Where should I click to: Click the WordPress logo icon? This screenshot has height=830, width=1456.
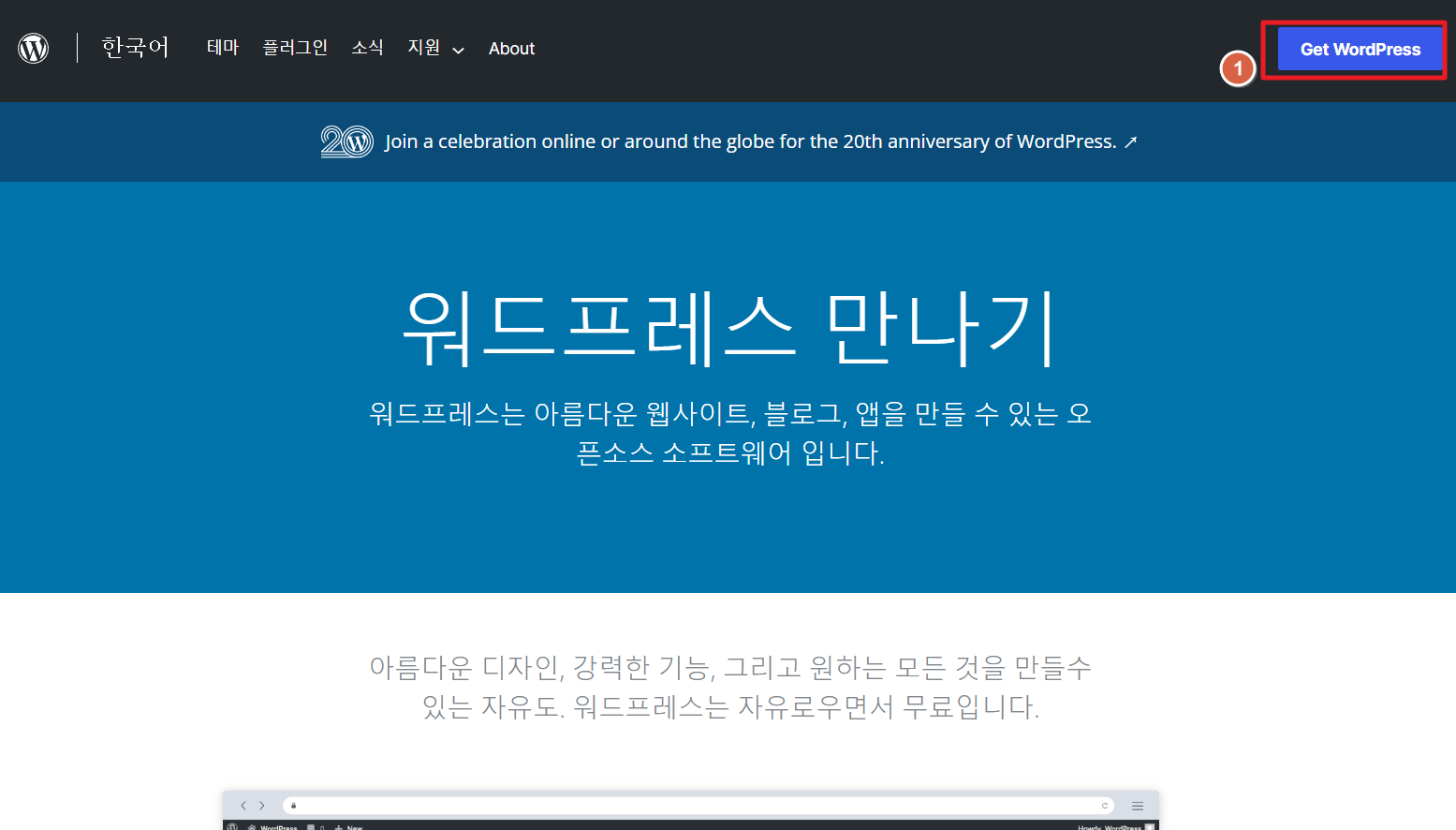(x=34, y=48)
